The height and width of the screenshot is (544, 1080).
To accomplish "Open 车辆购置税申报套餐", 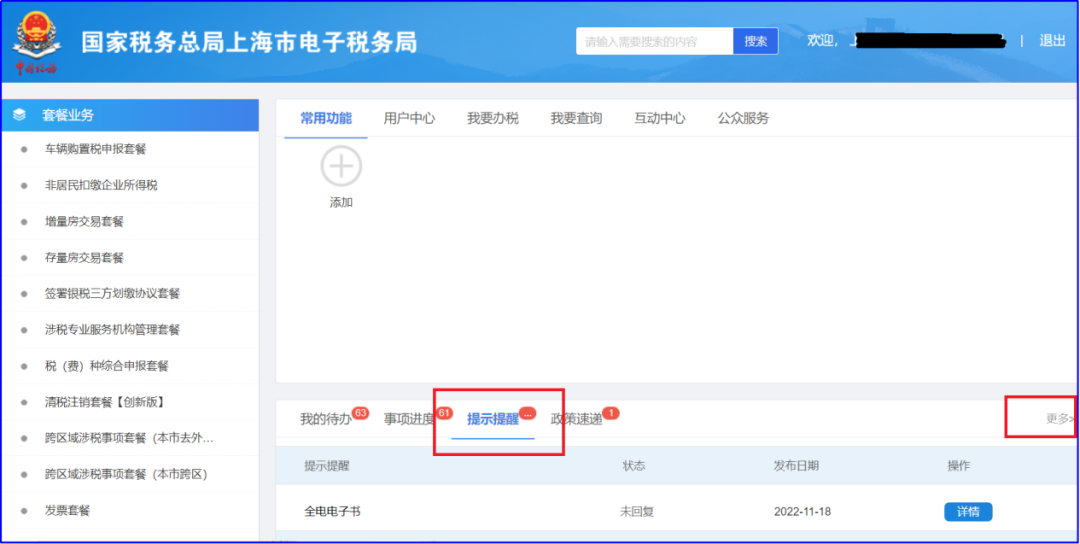I will point(96,149).
